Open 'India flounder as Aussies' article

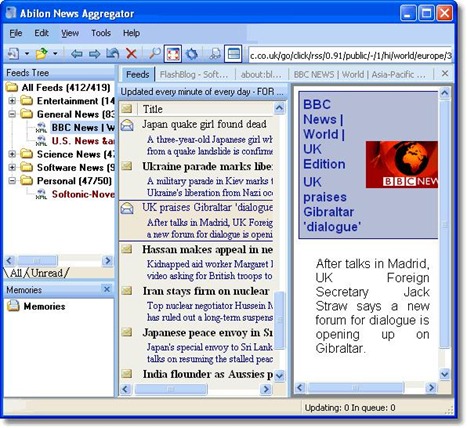207,374
